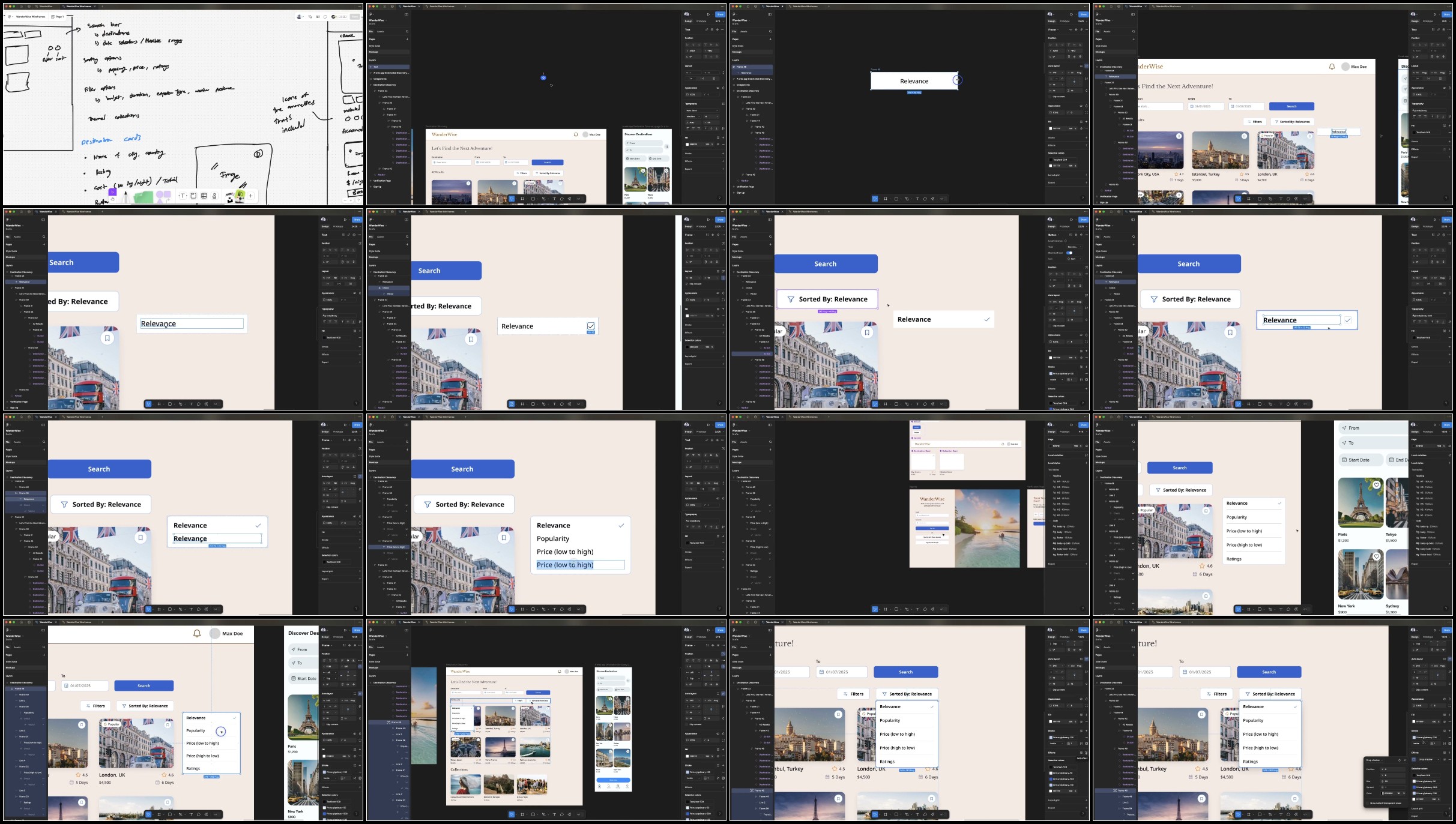1456x824 pixels.
Task: Open Prototype tab in the Show Left Icon window
Action: tap(1065, 226)
